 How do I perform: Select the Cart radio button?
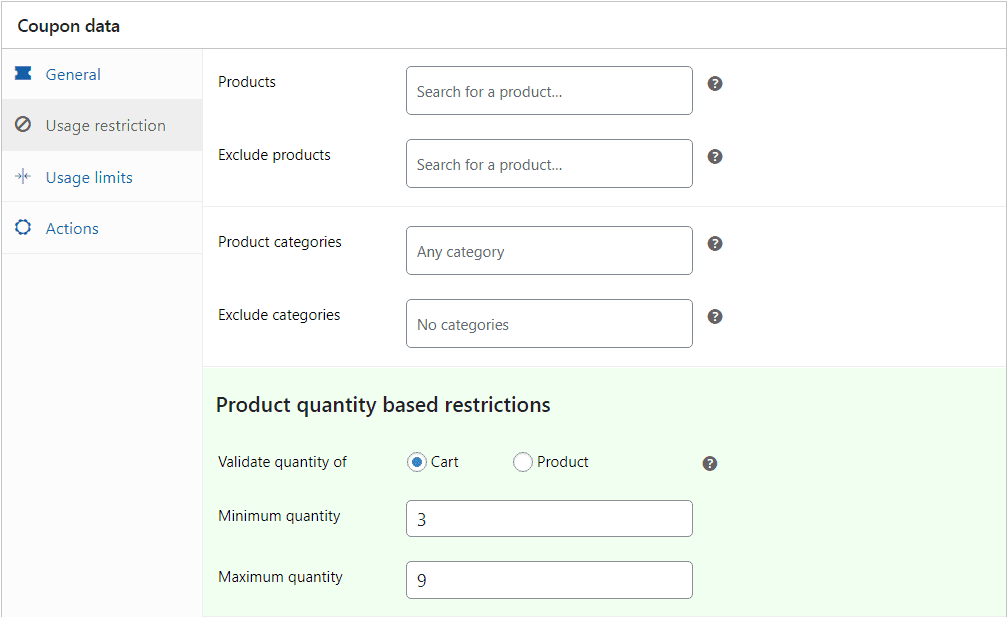click(x=417, y=462)
